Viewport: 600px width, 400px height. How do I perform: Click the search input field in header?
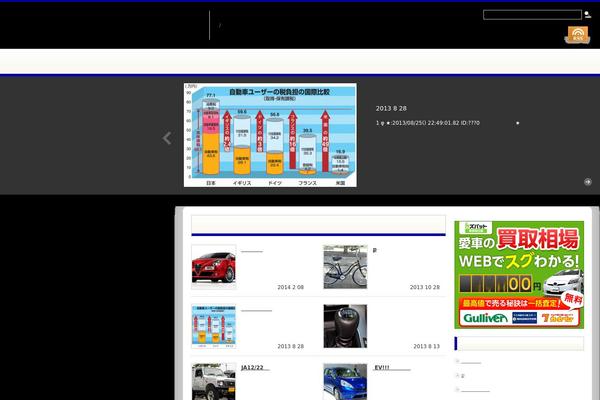click(532, 15)
